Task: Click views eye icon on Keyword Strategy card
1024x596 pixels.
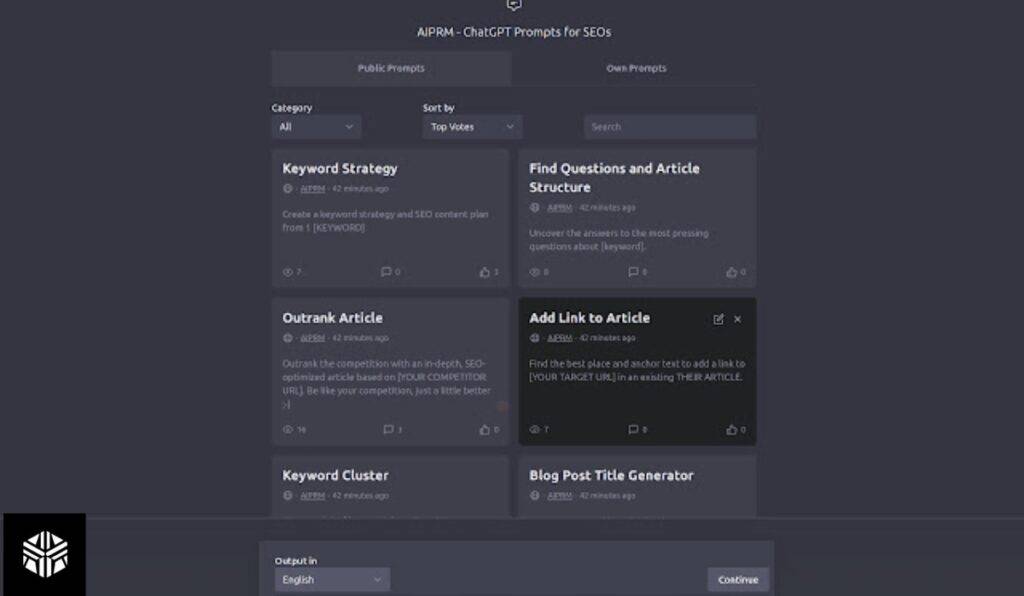Action: click(287, 272)
